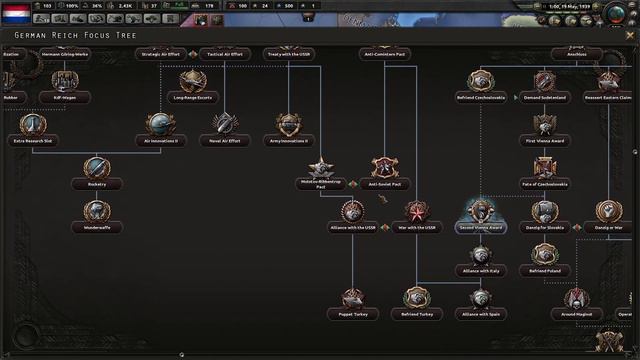Screen dimensions: 640x360
Task: Select the Demand Sudetenland focus
Action: tap(544, 86)
